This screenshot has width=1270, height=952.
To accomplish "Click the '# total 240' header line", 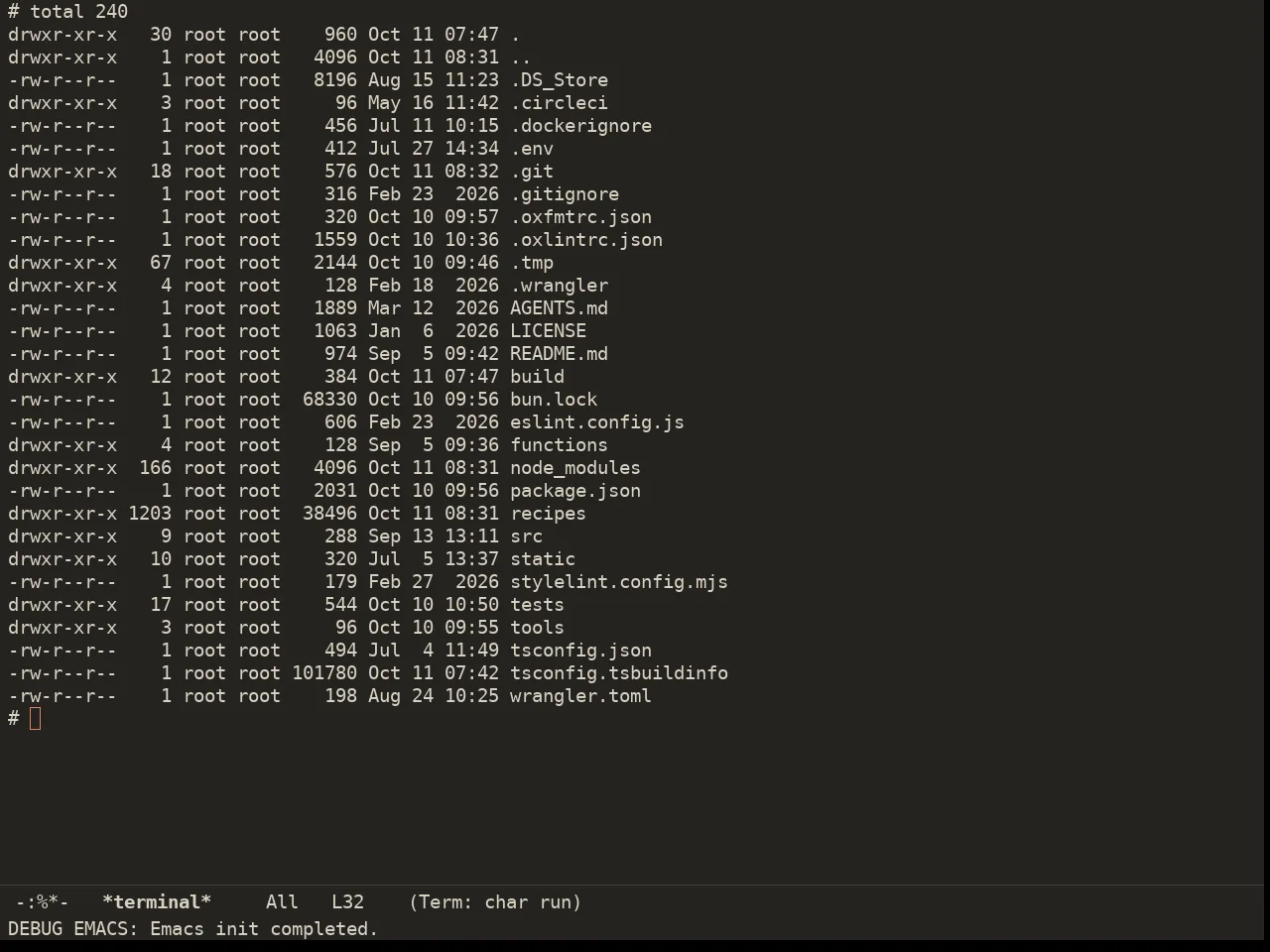I will pyautogui.click(x=67, y=12).
